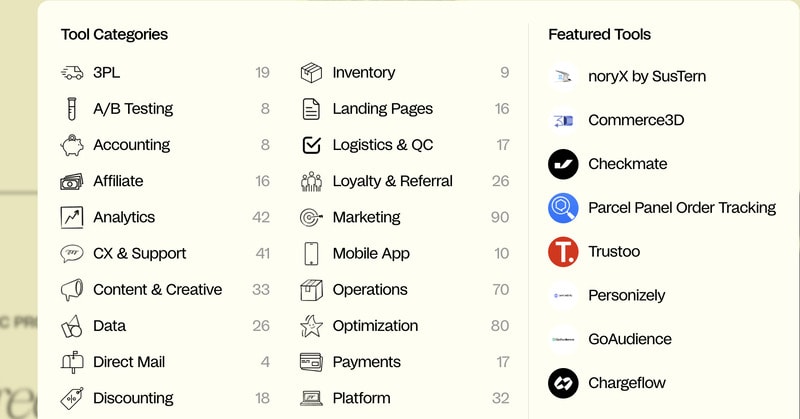Screen dimensions: 800x419
Task: Click the Optimization star icon
Action: pos(312,326)
